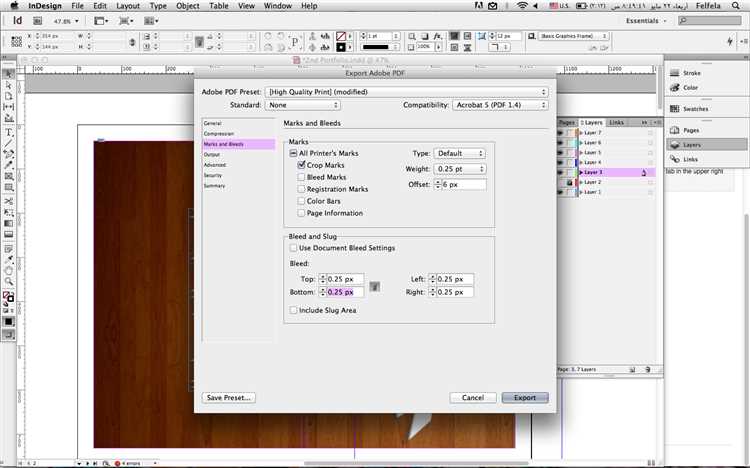Viewport: 750px width, 468px height.
Task: Select the Direct Selection tool
Action: [x=9, y=85]
